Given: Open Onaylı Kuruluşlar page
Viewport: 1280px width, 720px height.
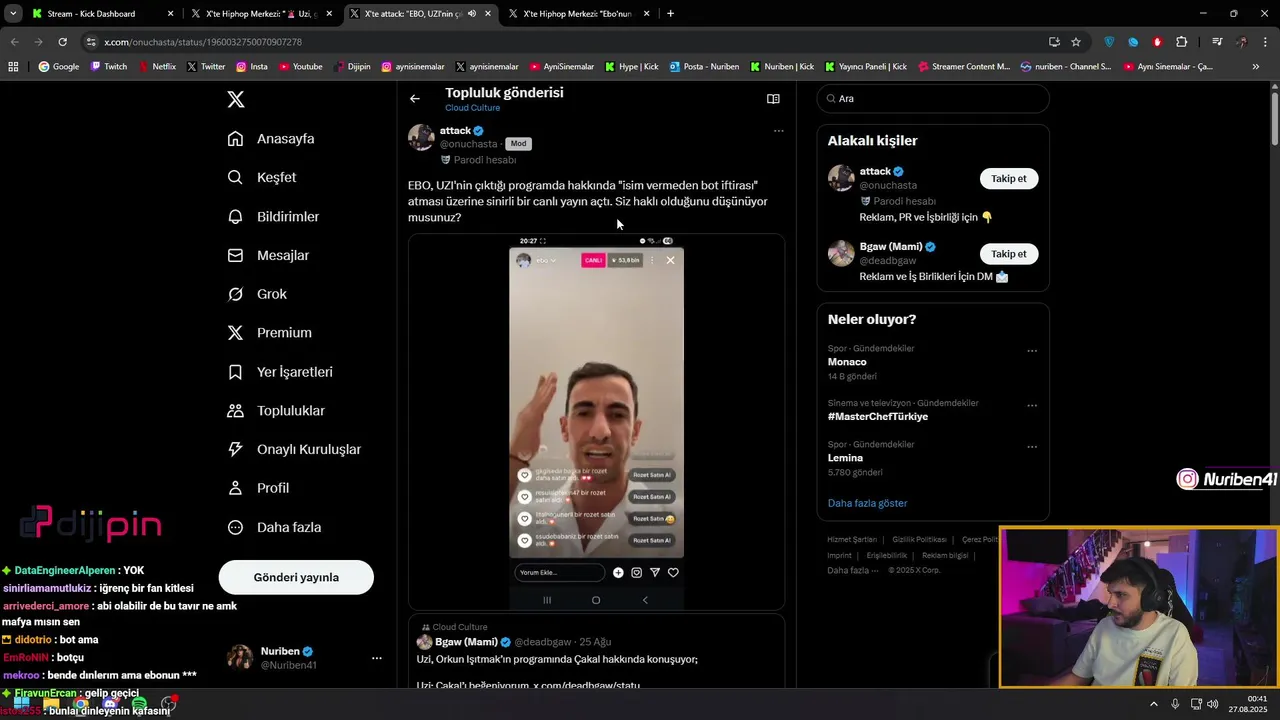Looking at the screenshot, I should [294, 449].
